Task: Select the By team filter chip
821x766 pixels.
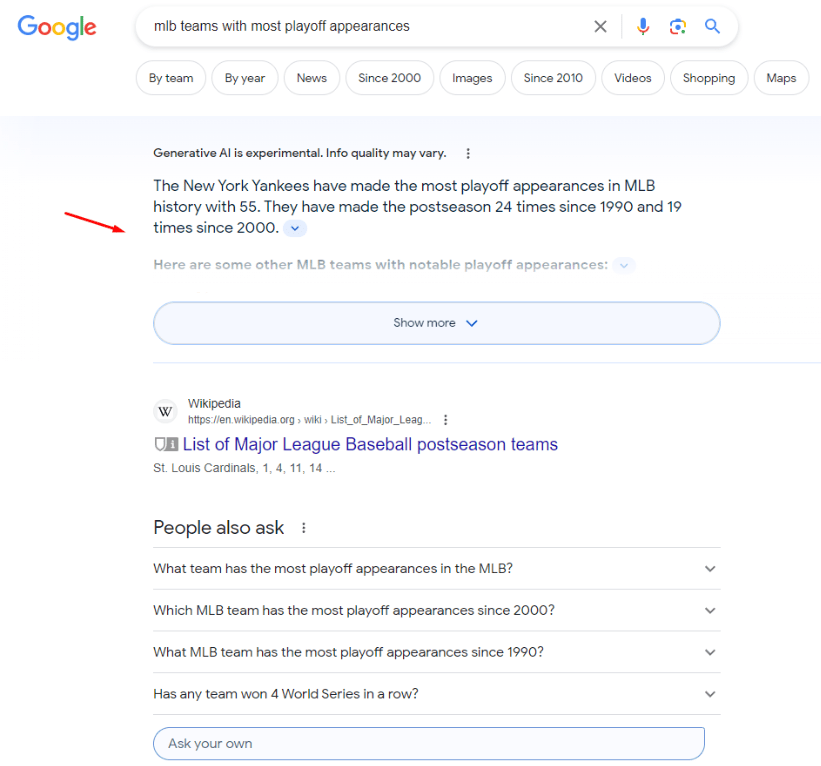Action: (x=171, y=78)
